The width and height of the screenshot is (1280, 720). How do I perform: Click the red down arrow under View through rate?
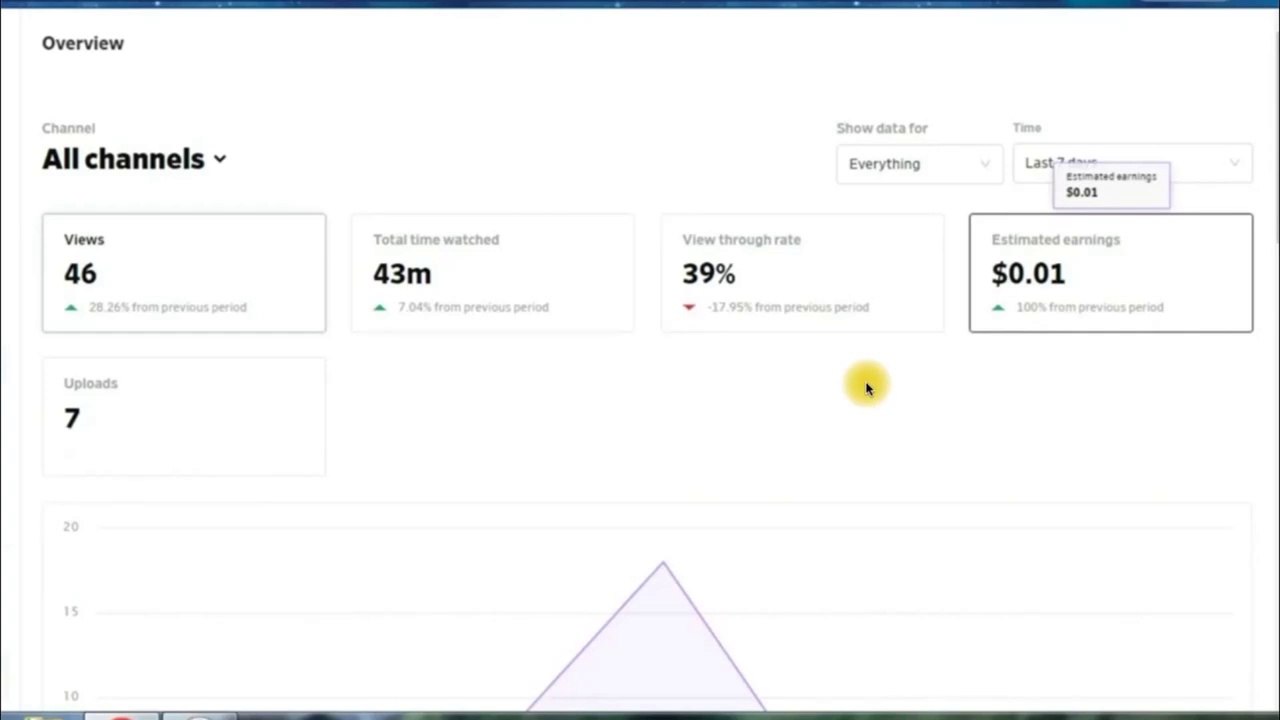pyautogui.click(x=689, y=308)
